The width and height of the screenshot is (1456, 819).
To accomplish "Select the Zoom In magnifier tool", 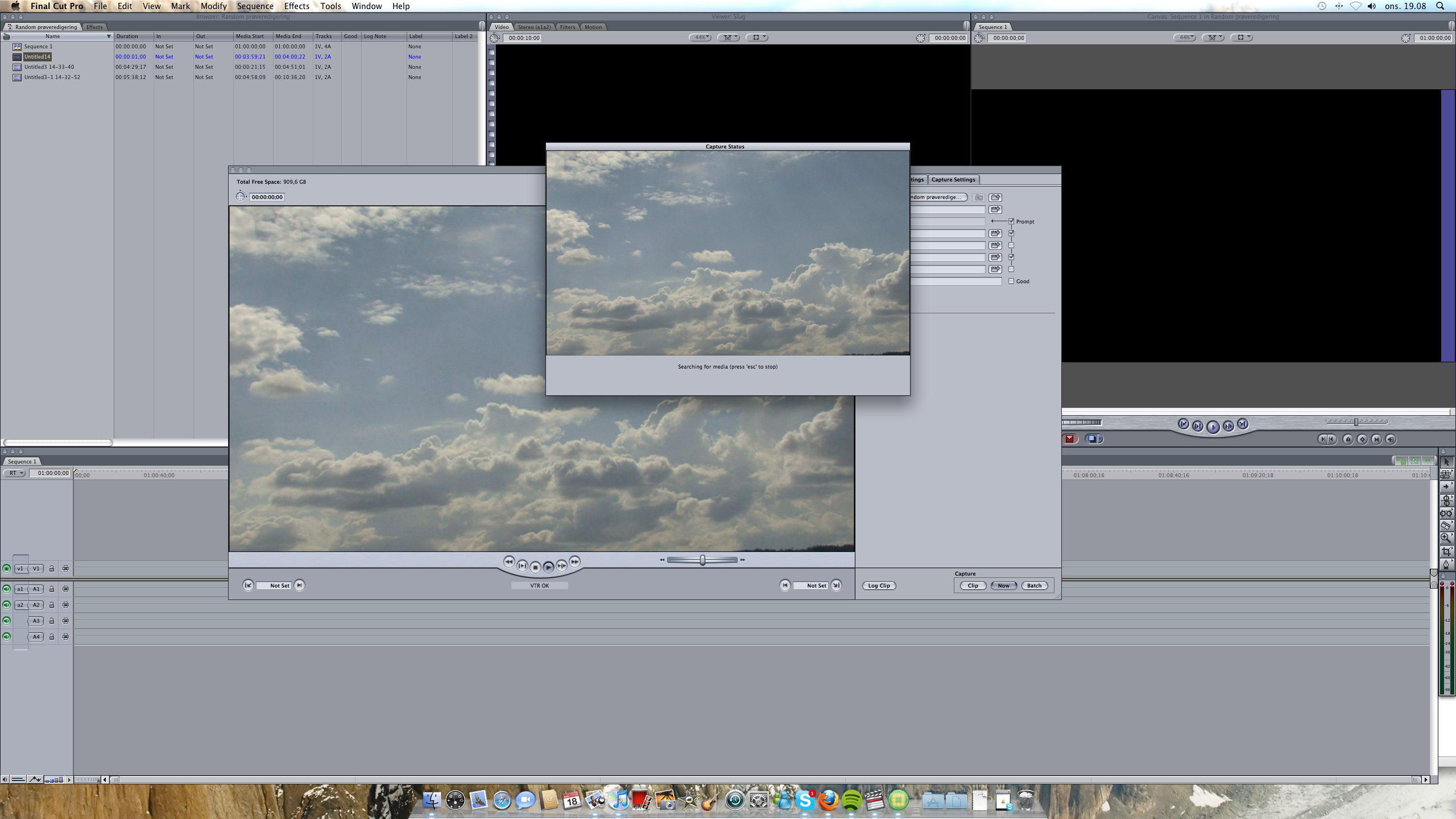I will tap(1446, 538).
